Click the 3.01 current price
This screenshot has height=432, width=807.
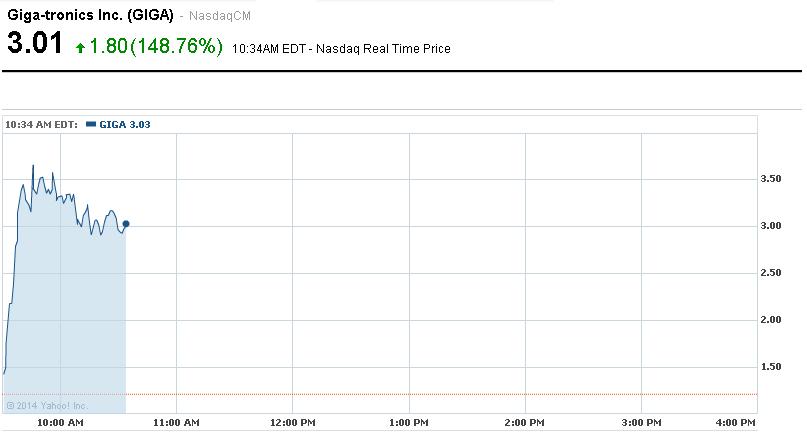[35, 45]
